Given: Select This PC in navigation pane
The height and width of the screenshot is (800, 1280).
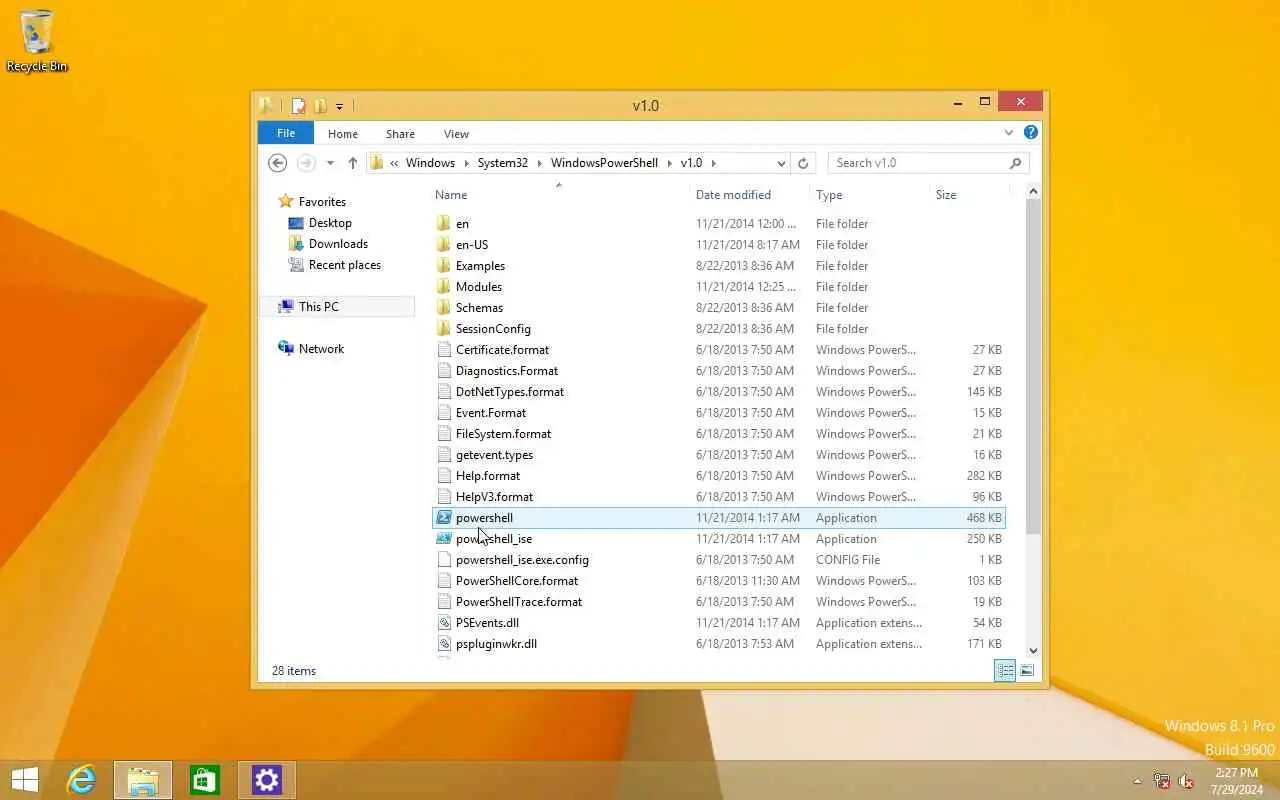Looking at the screenshot, I should click(318, 307).
